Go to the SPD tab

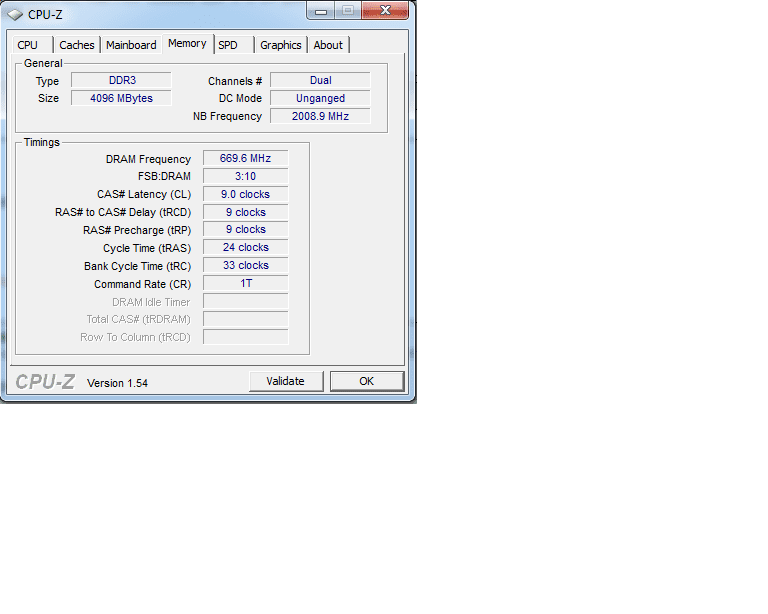[x=234, y=45]
